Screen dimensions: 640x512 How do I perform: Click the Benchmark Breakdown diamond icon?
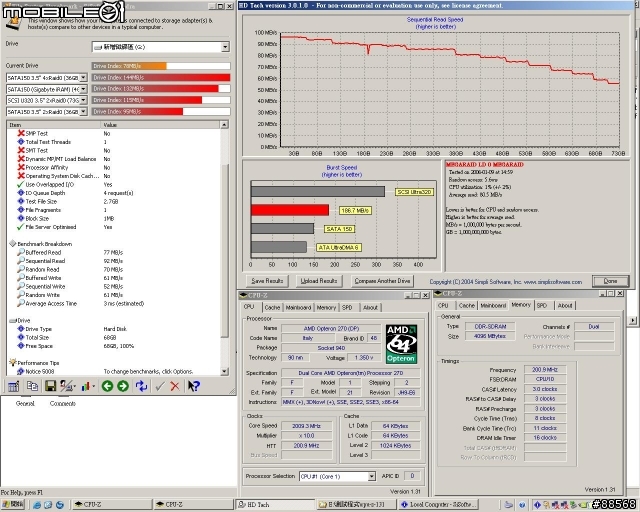(x=13, y=243)
